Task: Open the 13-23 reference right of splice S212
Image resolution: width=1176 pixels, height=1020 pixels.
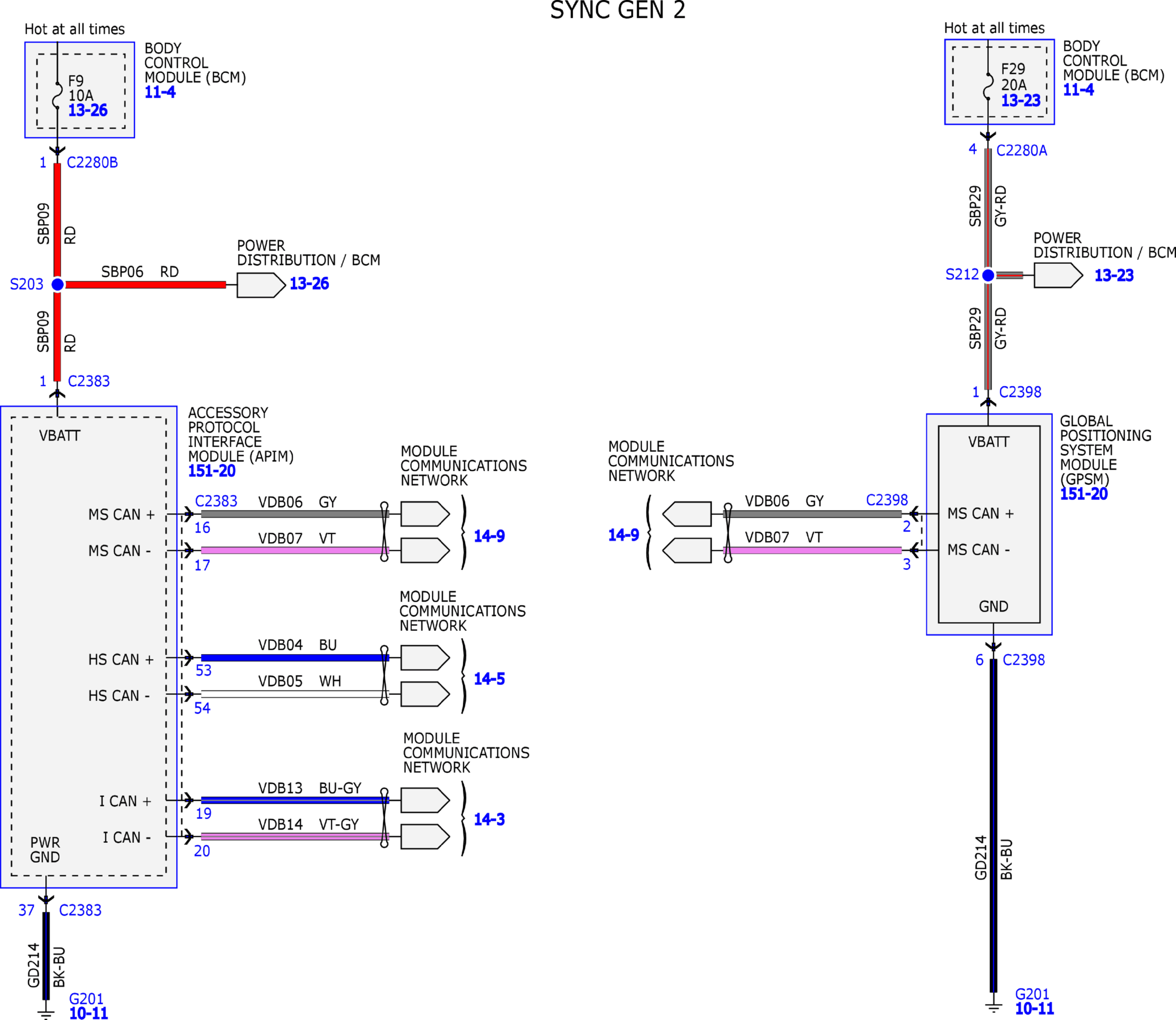Action: click(1114, 275)
